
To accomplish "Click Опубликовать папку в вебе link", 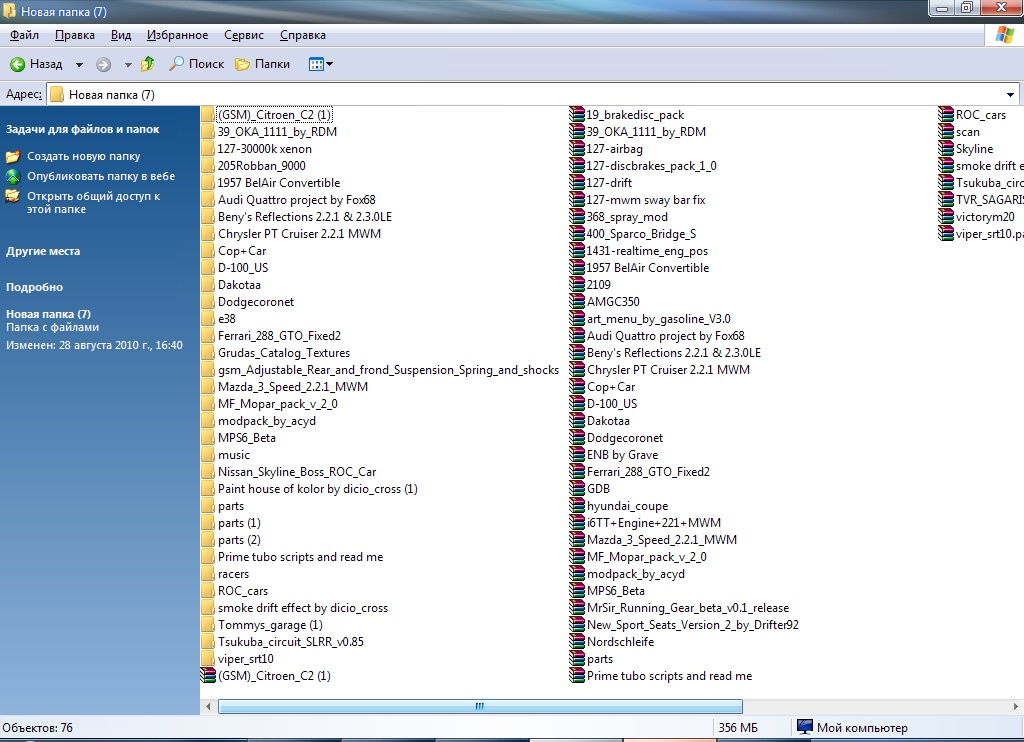I will click(x=101, y=176).
